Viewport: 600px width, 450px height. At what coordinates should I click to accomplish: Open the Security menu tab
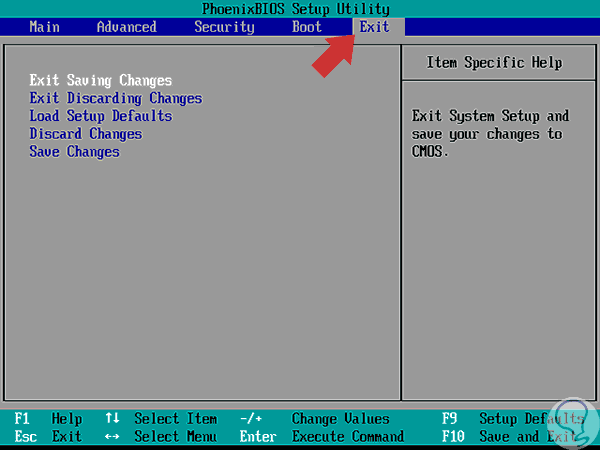[x=224, y=27]
